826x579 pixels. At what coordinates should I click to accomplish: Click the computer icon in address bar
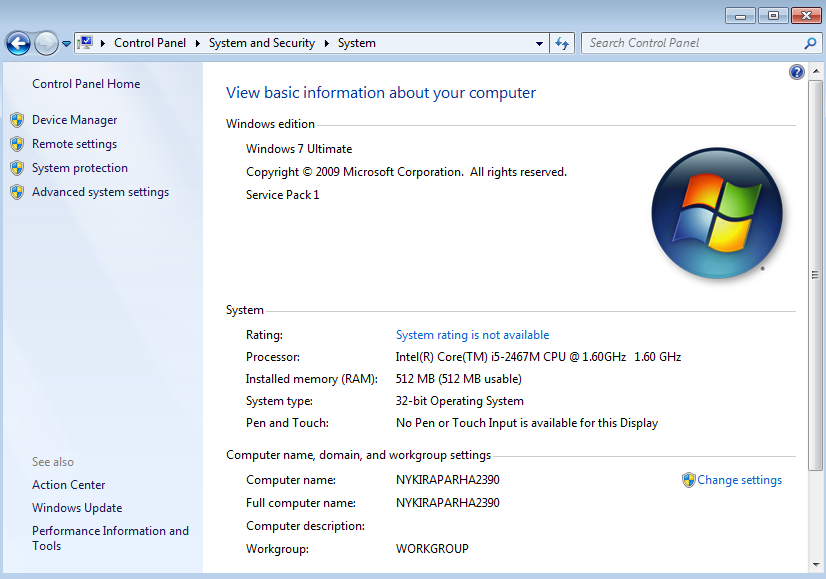click(x=86, y=43)
